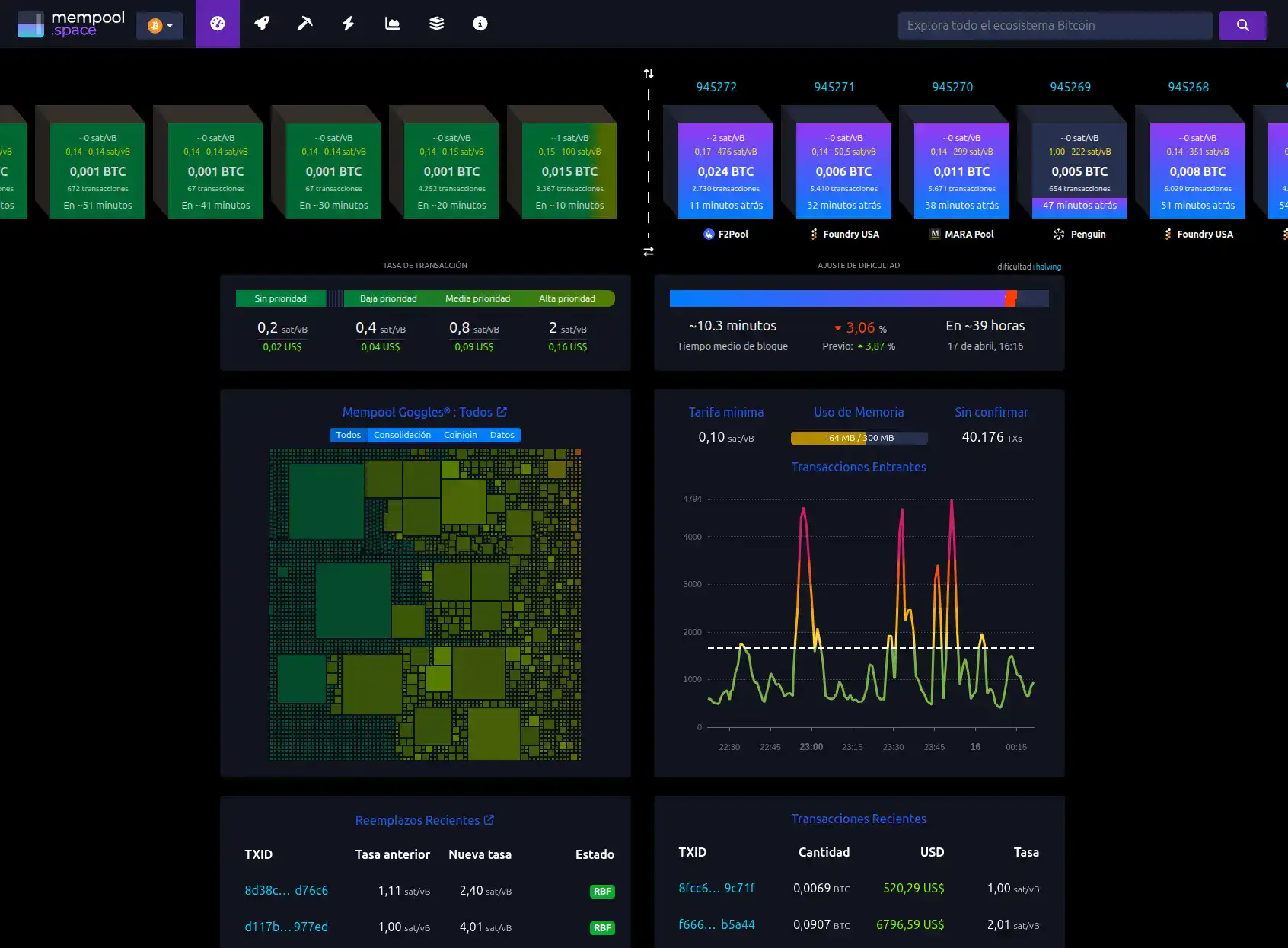Click the Penguin pool logo icon
This screenshot has height=948, width=1288.
(x=1059, y=234)
